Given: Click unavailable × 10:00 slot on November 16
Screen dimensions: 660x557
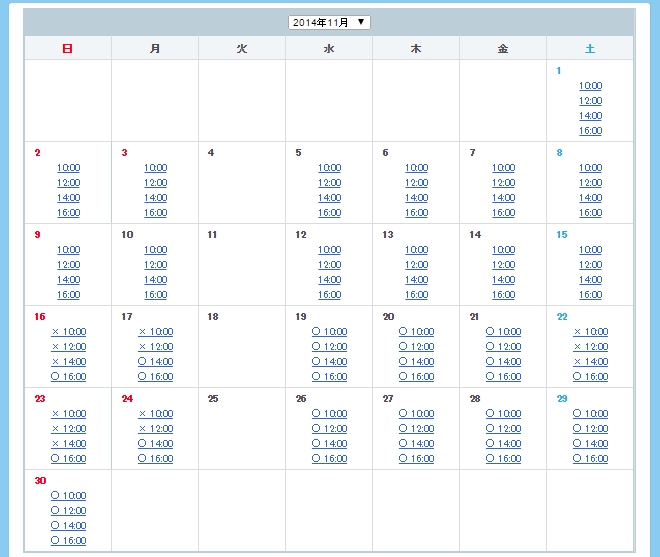Looking at the screenshot, I should click(69, 332).
